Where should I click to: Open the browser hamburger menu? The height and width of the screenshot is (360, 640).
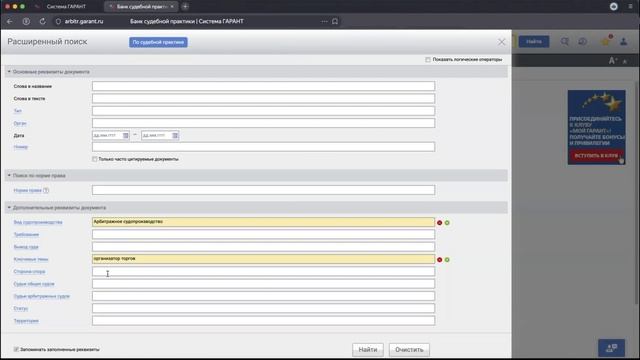(630, 7)
